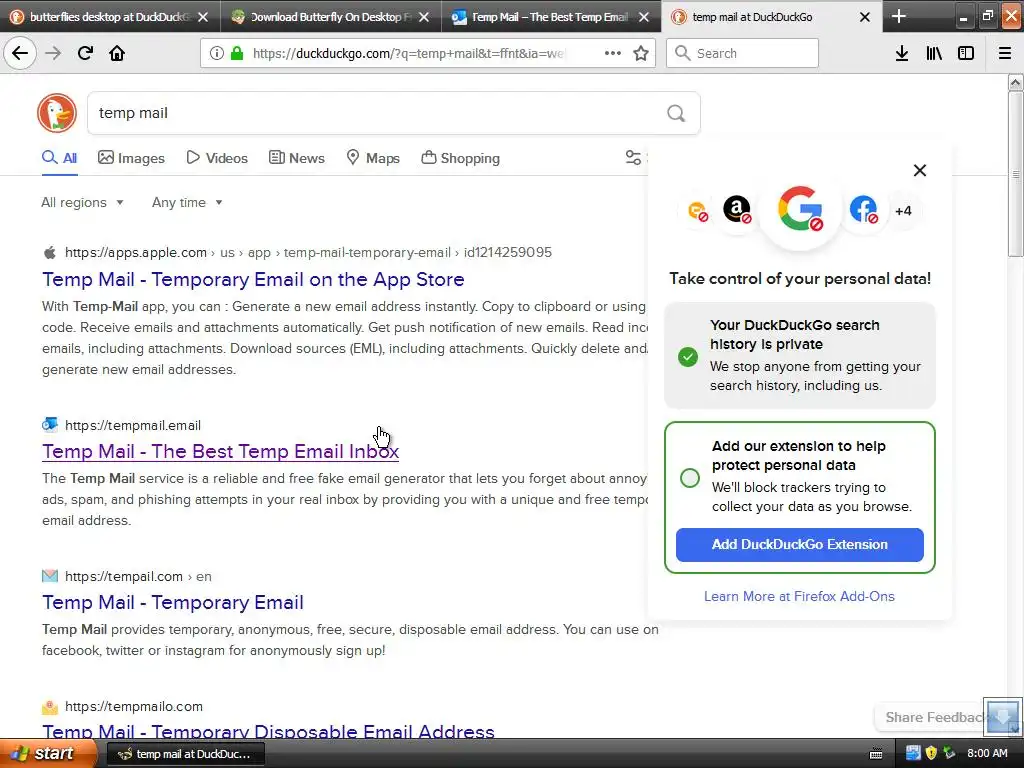Click the https://tempmailo.com URL text

tap(134, 706)
